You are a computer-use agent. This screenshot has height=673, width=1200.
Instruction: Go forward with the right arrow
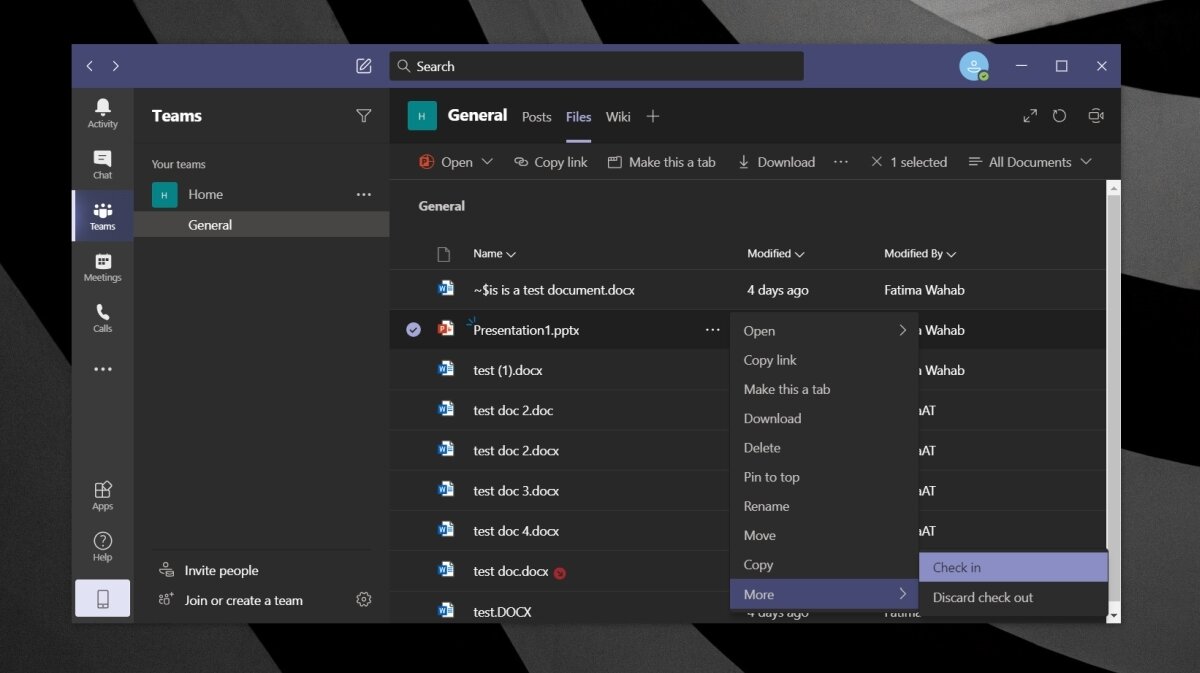click(116, 66)
